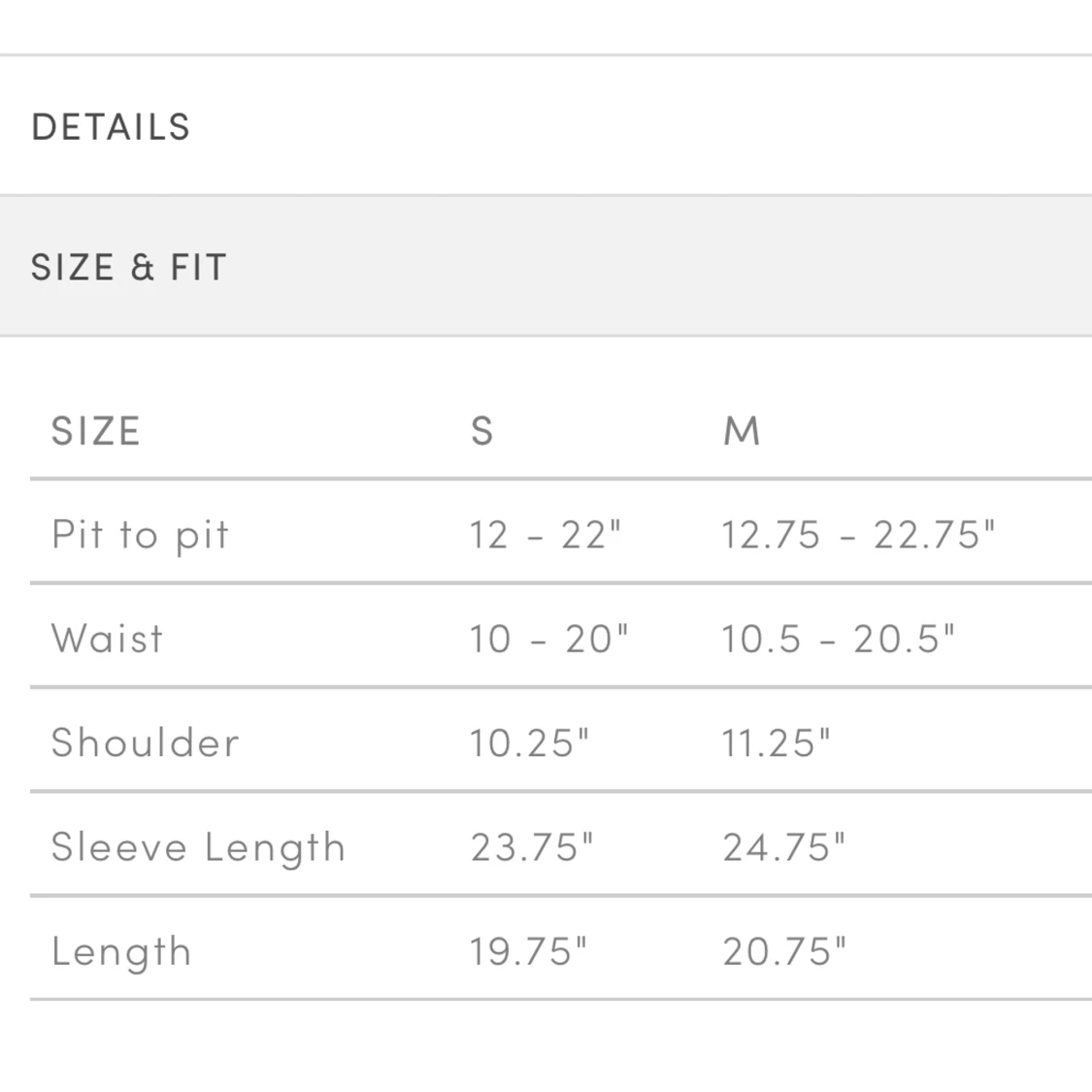
Task: Expand the DETAILS accordion section
Action: tap(546, 126)
